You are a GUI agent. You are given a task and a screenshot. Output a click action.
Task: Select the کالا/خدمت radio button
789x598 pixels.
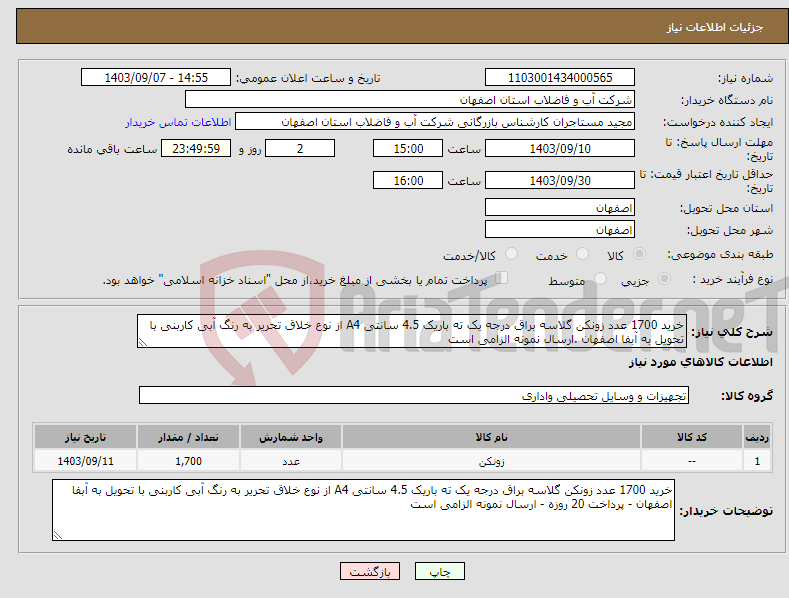[511, 254]
